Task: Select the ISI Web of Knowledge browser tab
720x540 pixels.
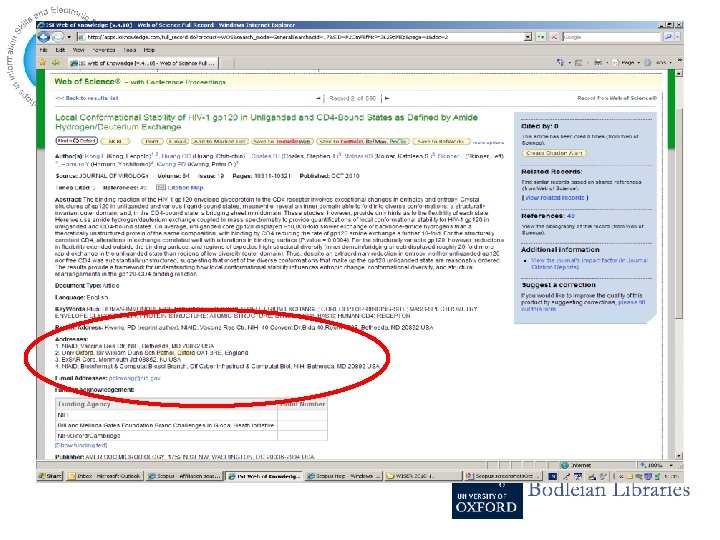Action: click(x=143, y=63)
